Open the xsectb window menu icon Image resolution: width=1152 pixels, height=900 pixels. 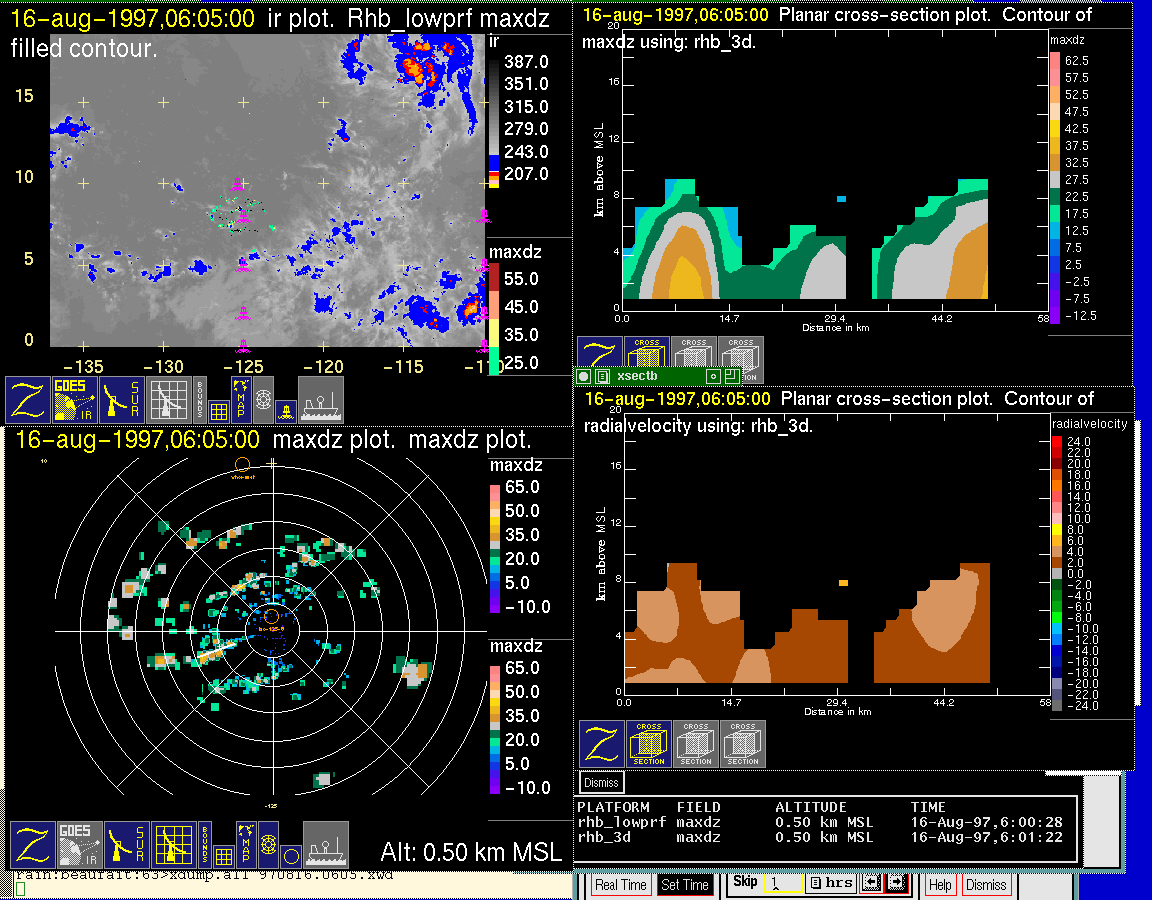(602, 376)
